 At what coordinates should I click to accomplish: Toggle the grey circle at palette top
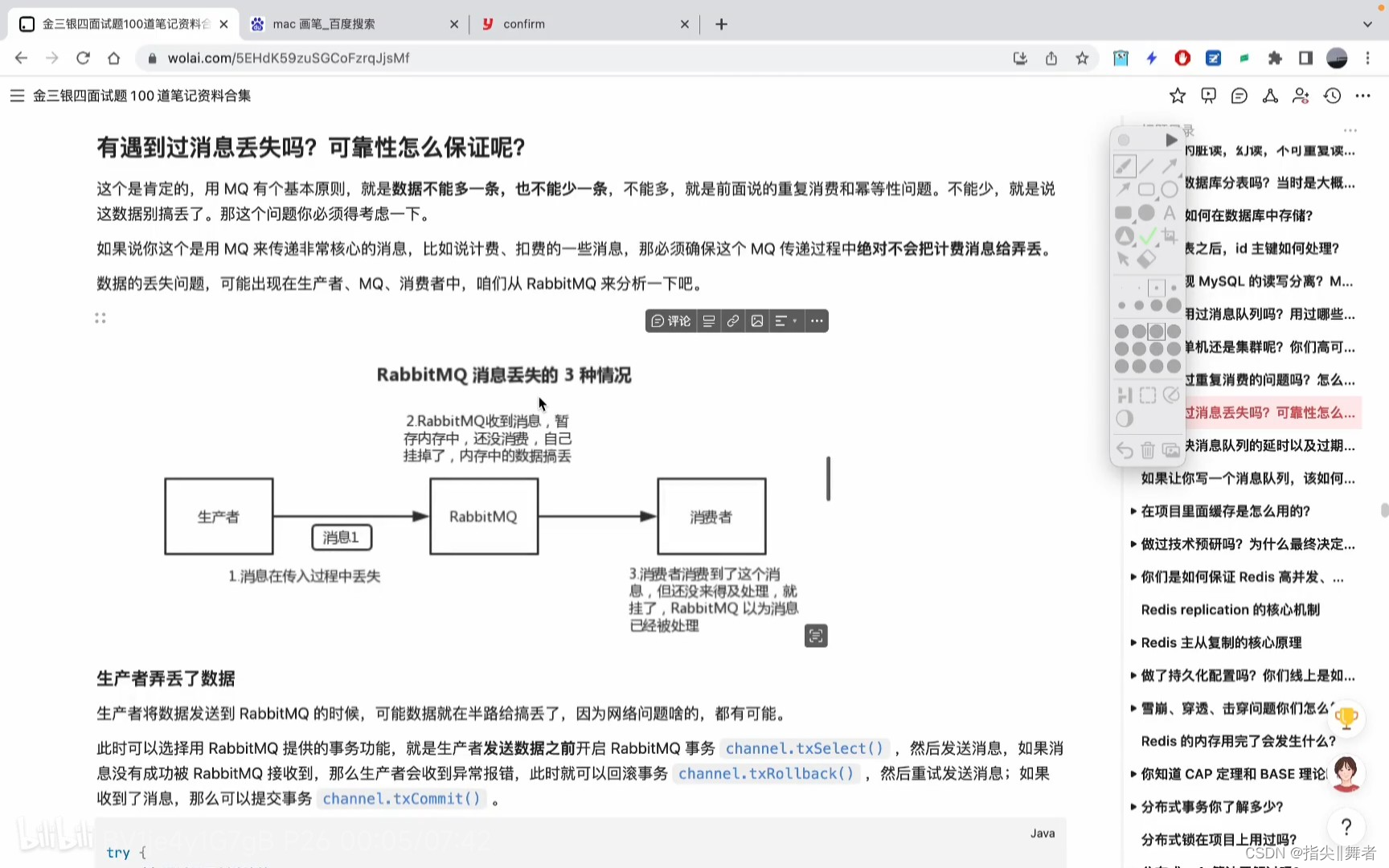point(1124,141)
